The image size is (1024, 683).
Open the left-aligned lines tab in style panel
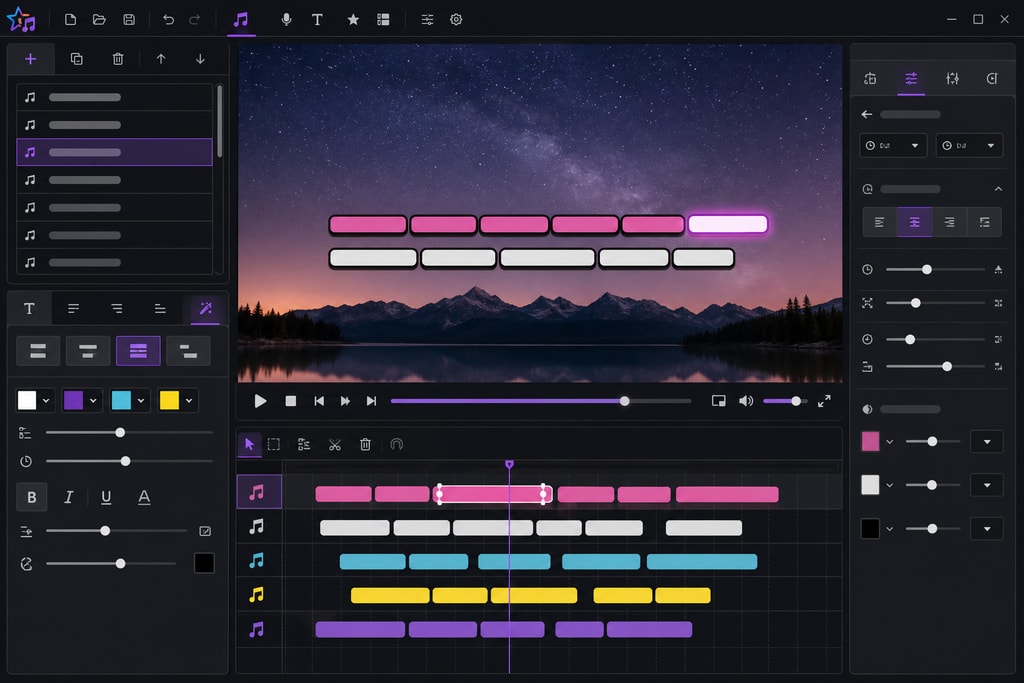point(73,309)
